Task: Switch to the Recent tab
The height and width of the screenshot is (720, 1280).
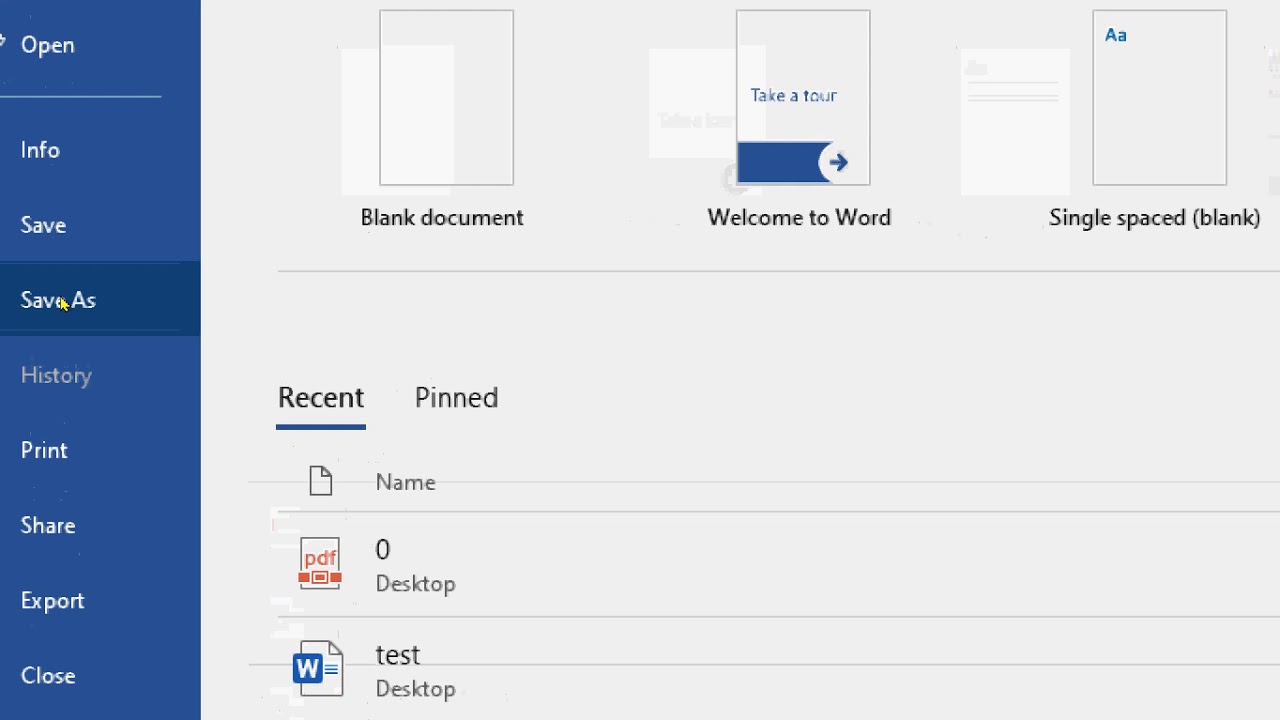Action: point(321,398)
